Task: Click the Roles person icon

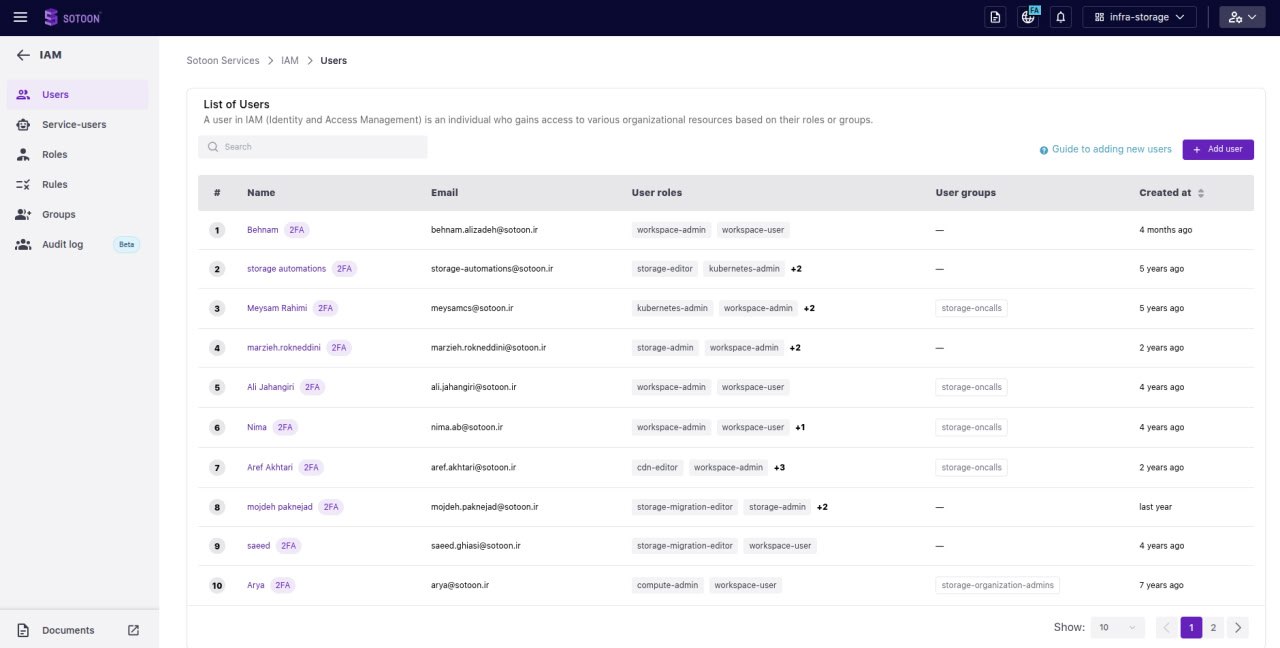Action: tap(23, 155)
